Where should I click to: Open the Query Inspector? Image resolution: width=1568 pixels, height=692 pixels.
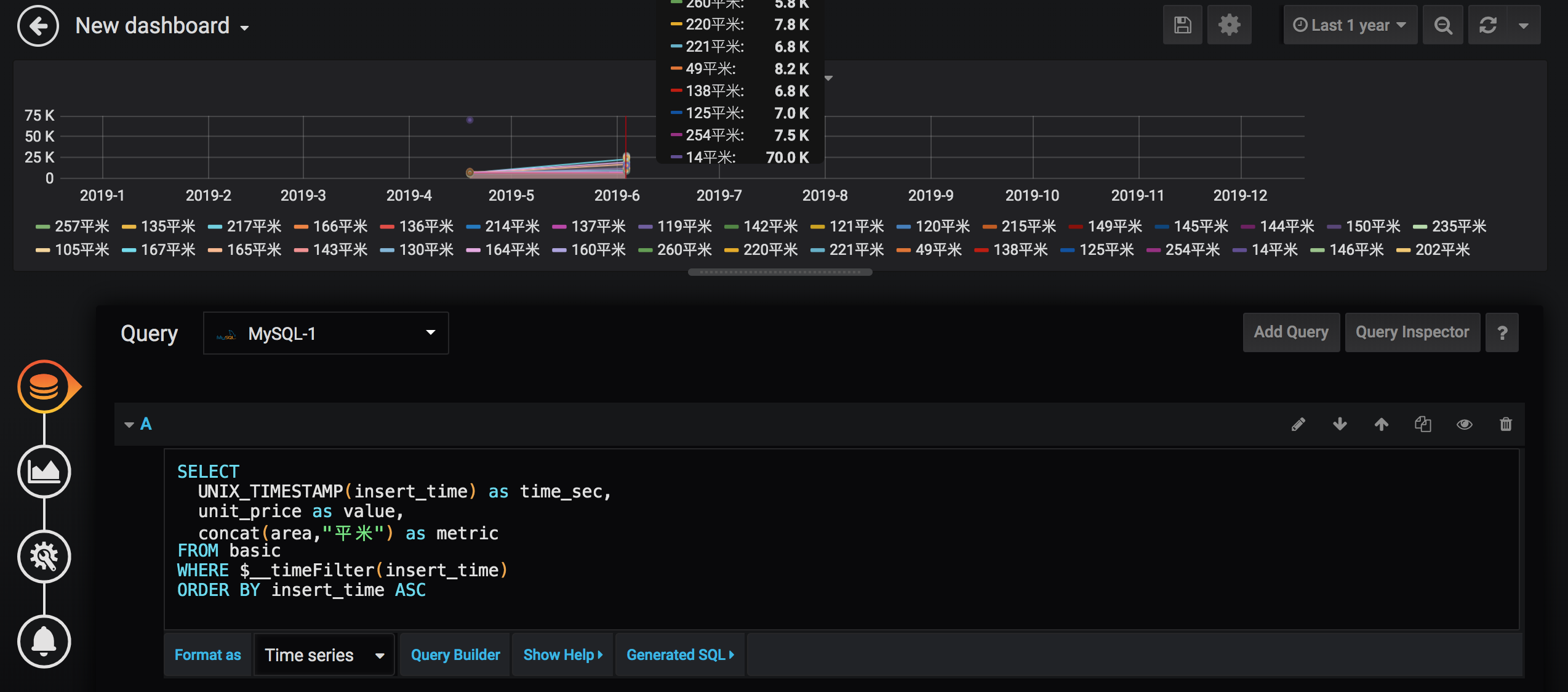(x=1412, y=332)
